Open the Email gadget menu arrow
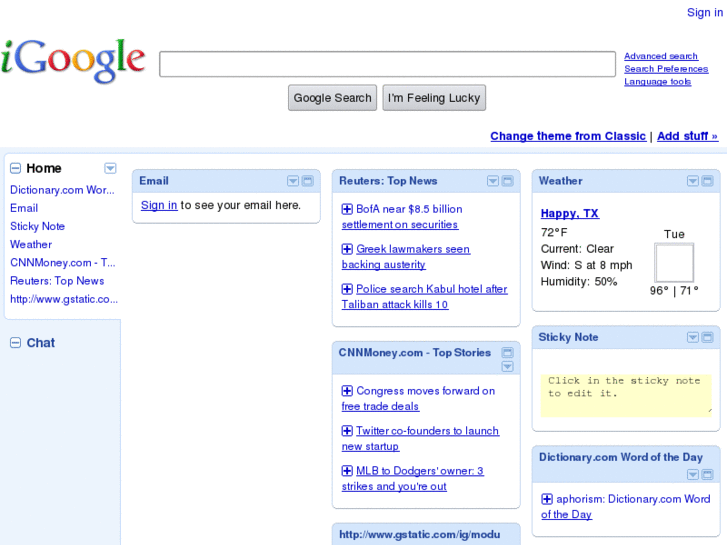The height and width of the screenshot is (545, 727). coord(293,181)
